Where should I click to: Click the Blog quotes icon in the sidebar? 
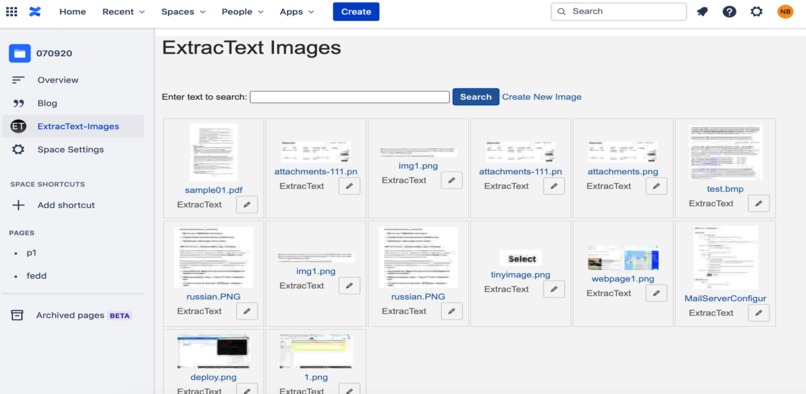pyautogui.click(x=19, y=103)
